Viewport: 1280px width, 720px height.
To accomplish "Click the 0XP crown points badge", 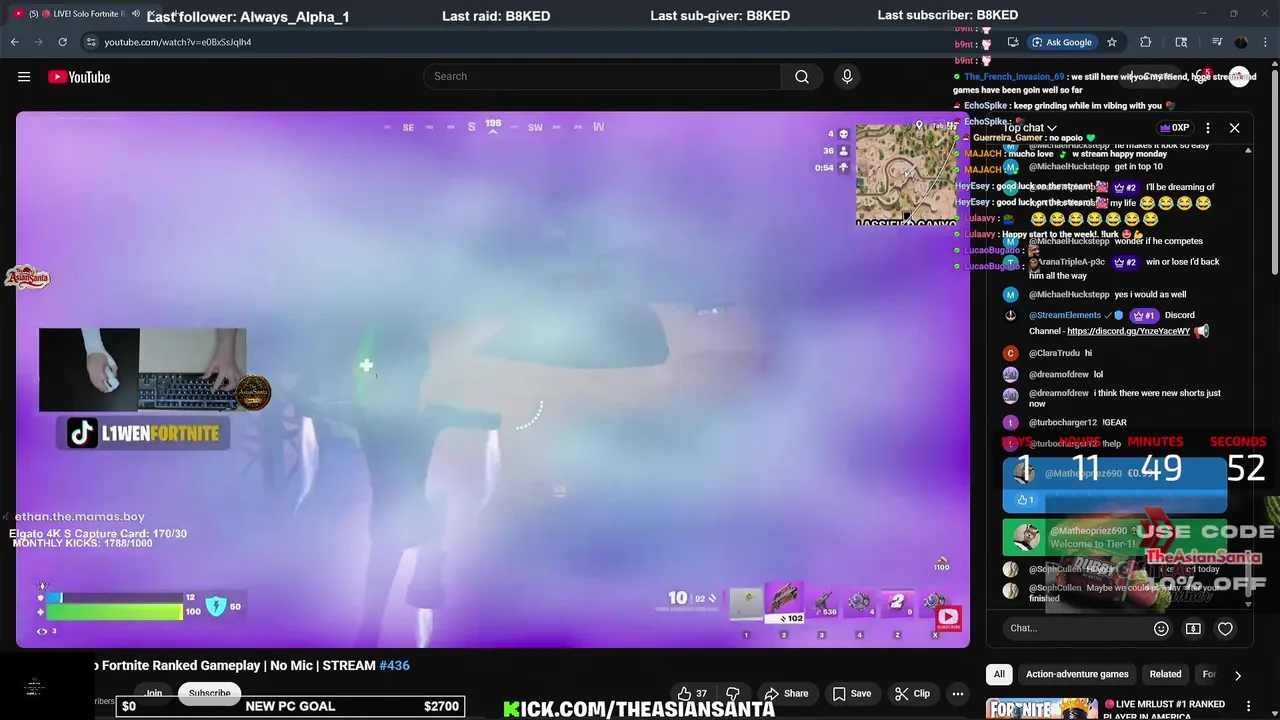I will [x=1174, y=128].
